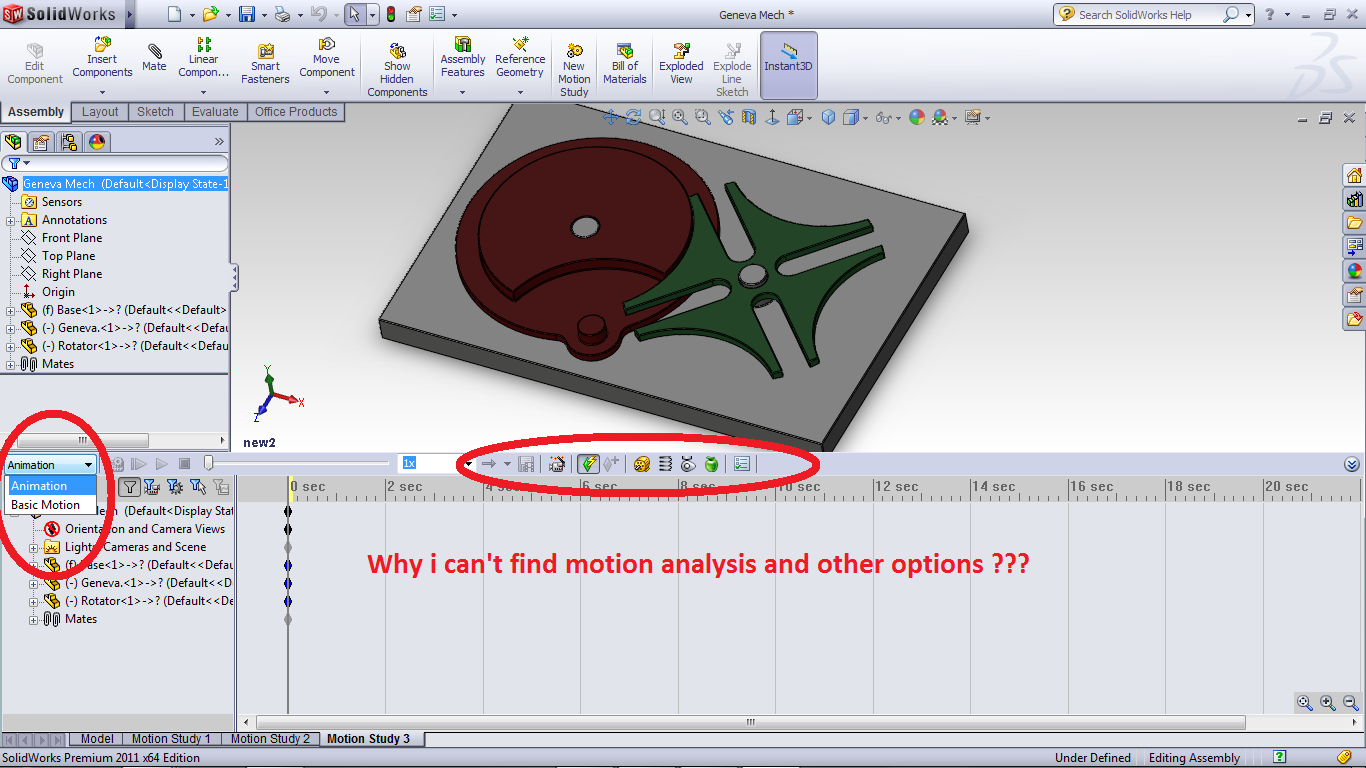Open Motion Study Properties icon
This screenshot has width=1366, height=768.
tap(741, 464)
